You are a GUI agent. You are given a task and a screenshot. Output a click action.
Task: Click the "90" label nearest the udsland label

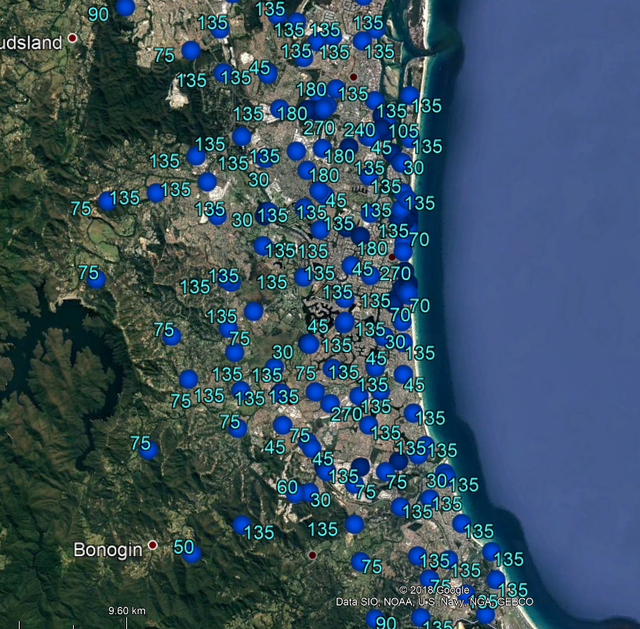(98, 14)
